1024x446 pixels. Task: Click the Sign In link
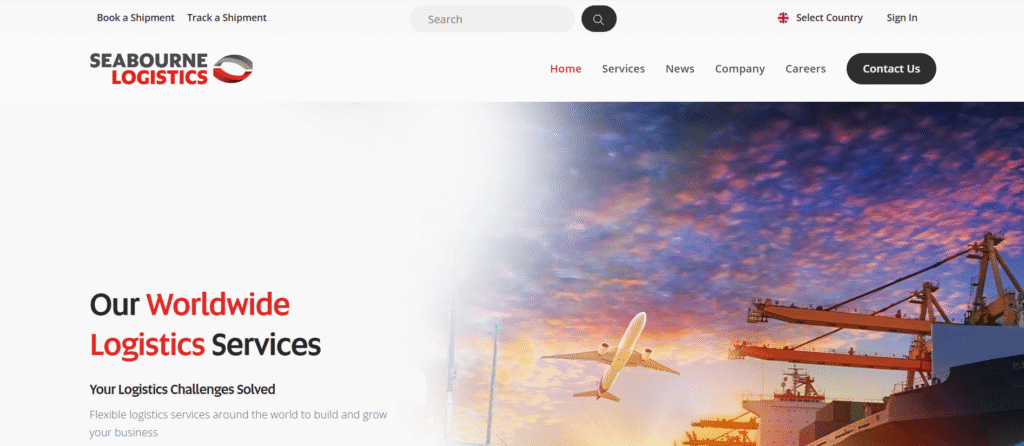pyautogui.click(x=902, y=18)
